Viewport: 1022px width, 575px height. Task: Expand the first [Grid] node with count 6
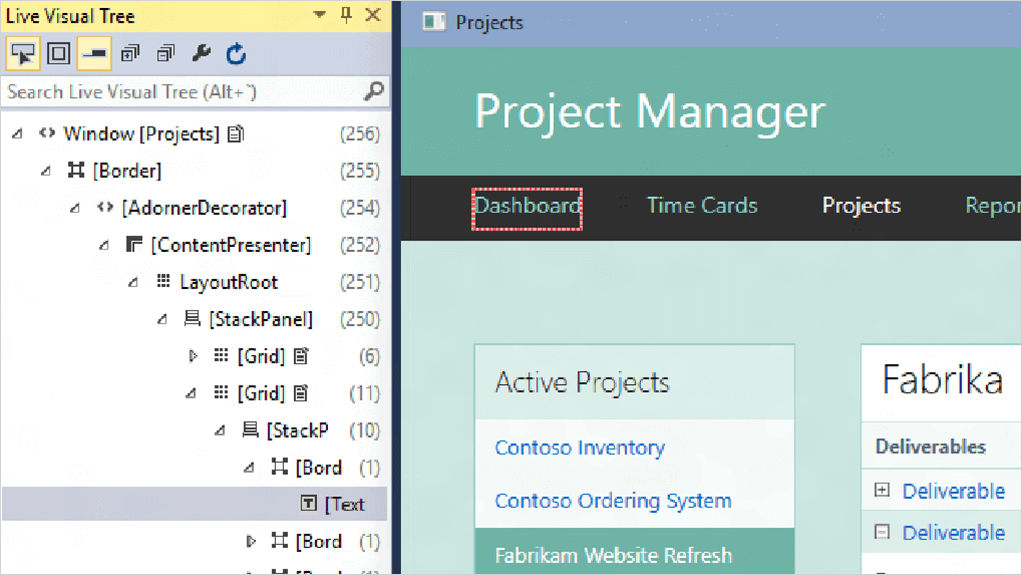click(193, 357)
